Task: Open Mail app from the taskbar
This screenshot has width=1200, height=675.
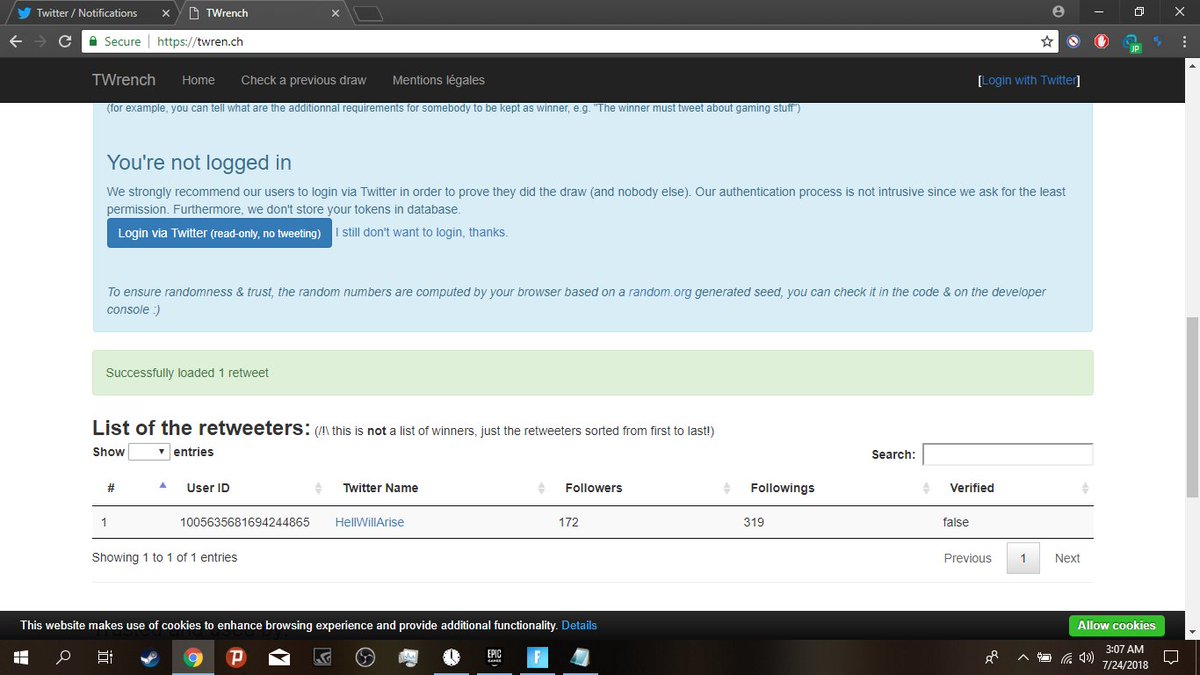Action: (x=279, y=657)
